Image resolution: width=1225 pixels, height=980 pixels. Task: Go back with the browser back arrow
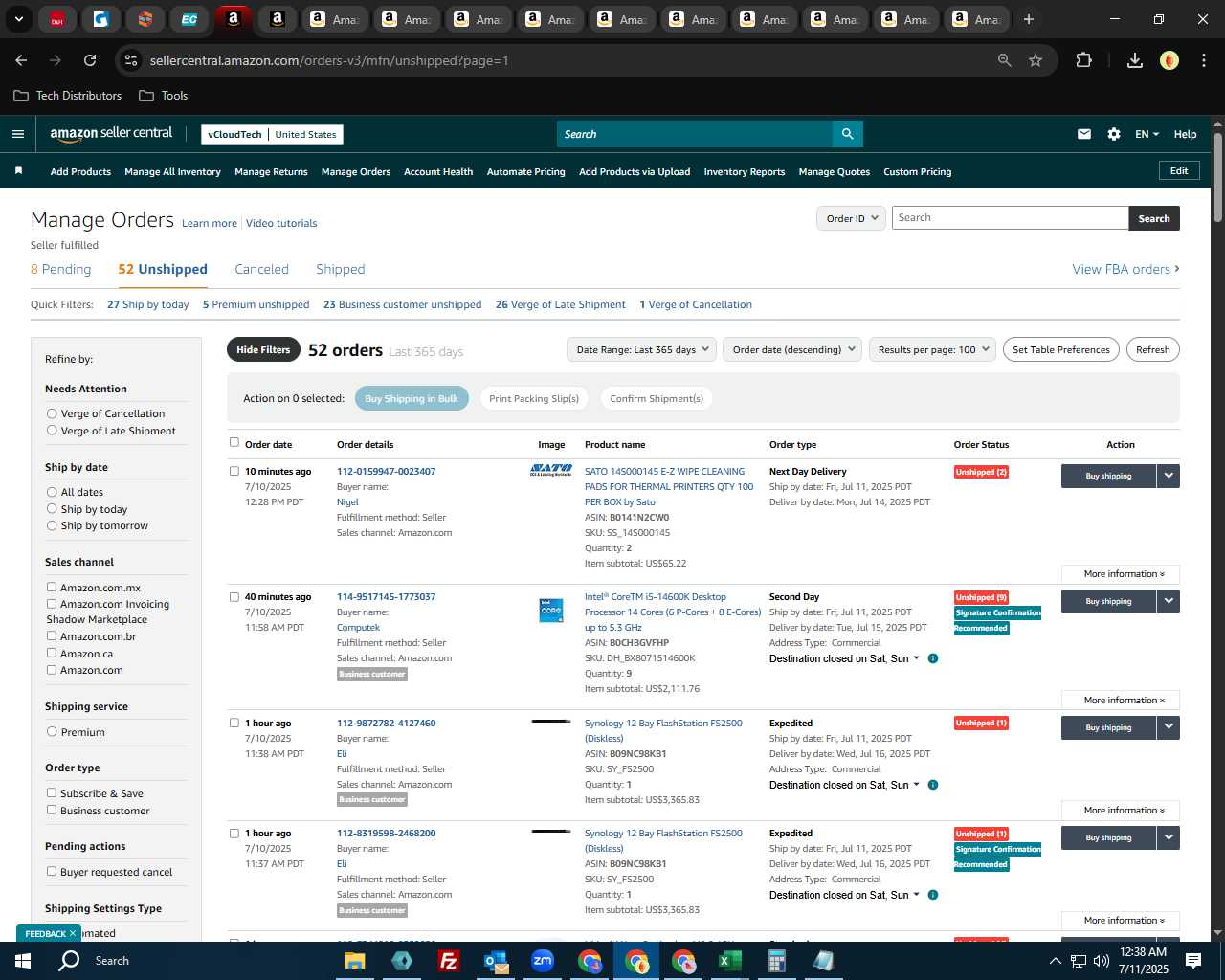[x=21, y=60]
